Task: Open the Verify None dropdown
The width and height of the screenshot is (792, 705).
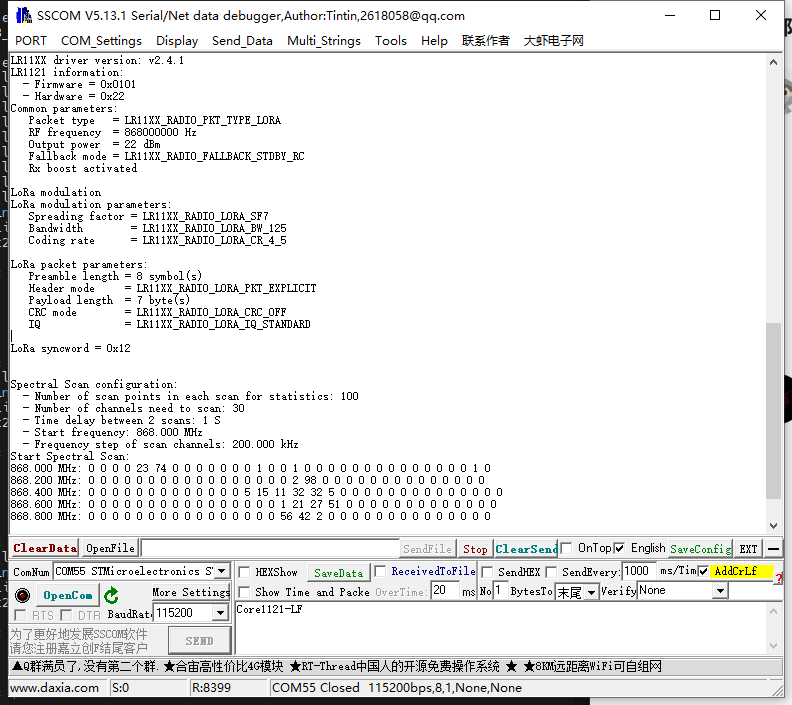Action: [x=721, y=590]
